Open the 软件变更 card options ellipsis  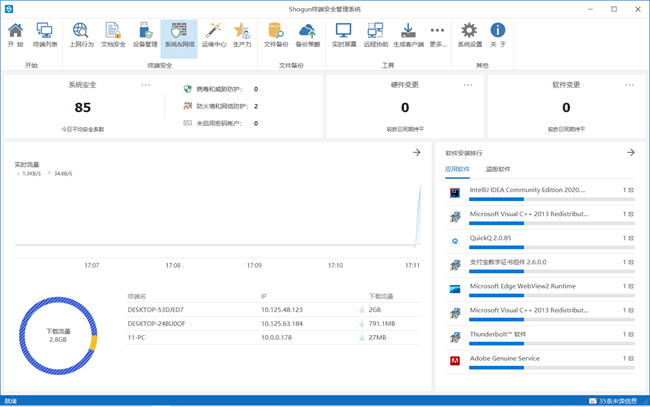[x=629, y=85]
